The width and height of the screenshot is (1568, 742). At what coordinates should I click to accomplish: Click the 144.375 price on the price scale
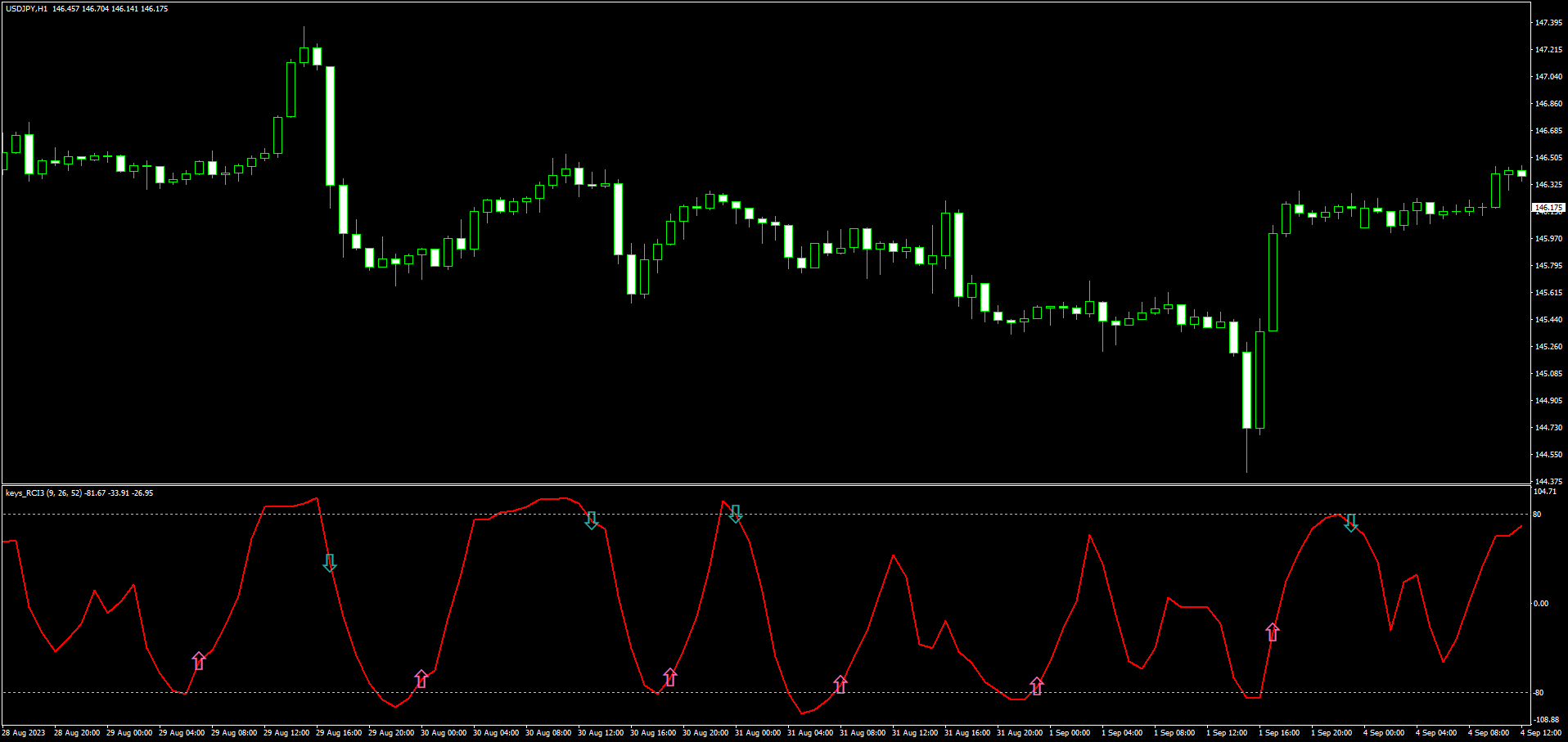tap(1548, 481)
